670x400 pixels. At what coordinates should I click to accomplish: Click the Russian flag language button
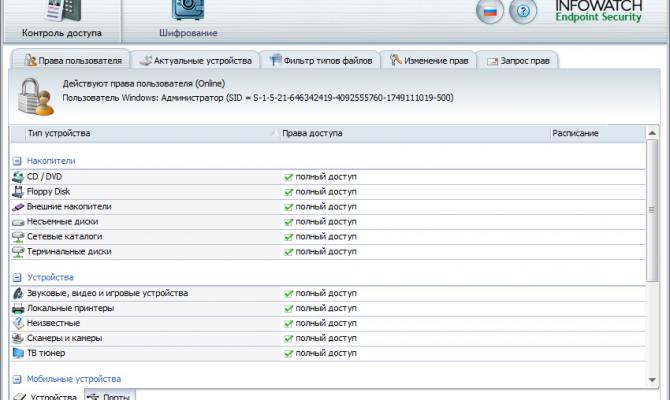[490, 11]
